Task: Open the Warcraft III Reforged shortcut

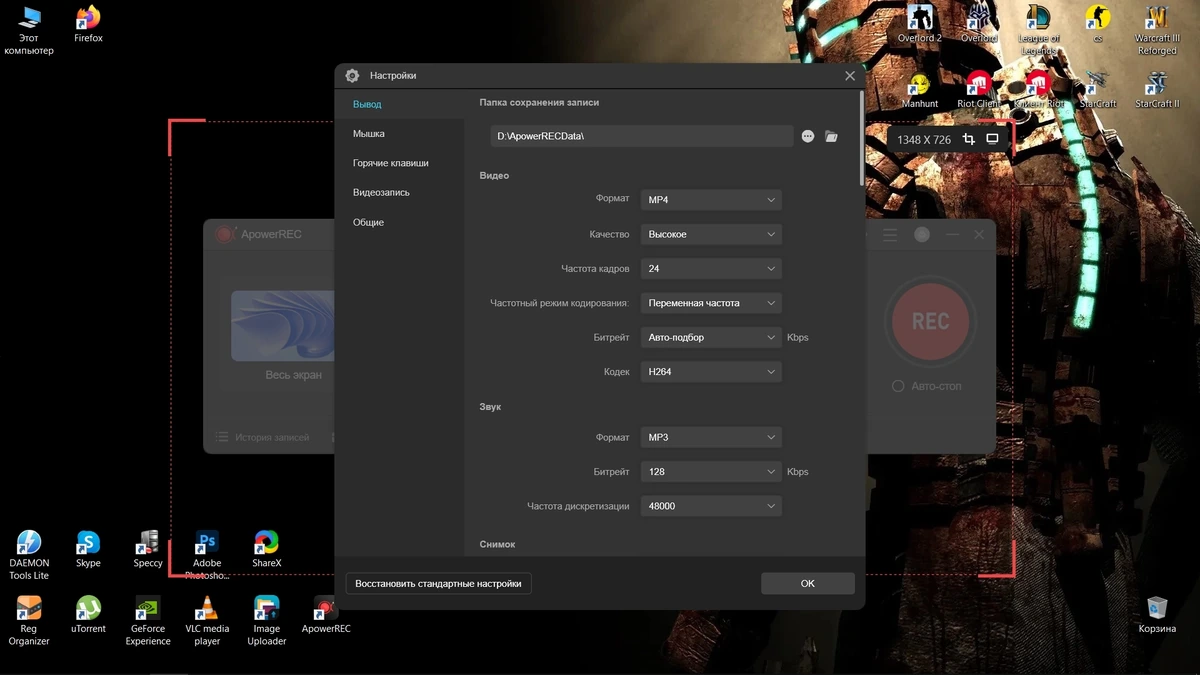Action: (1157, 31)
